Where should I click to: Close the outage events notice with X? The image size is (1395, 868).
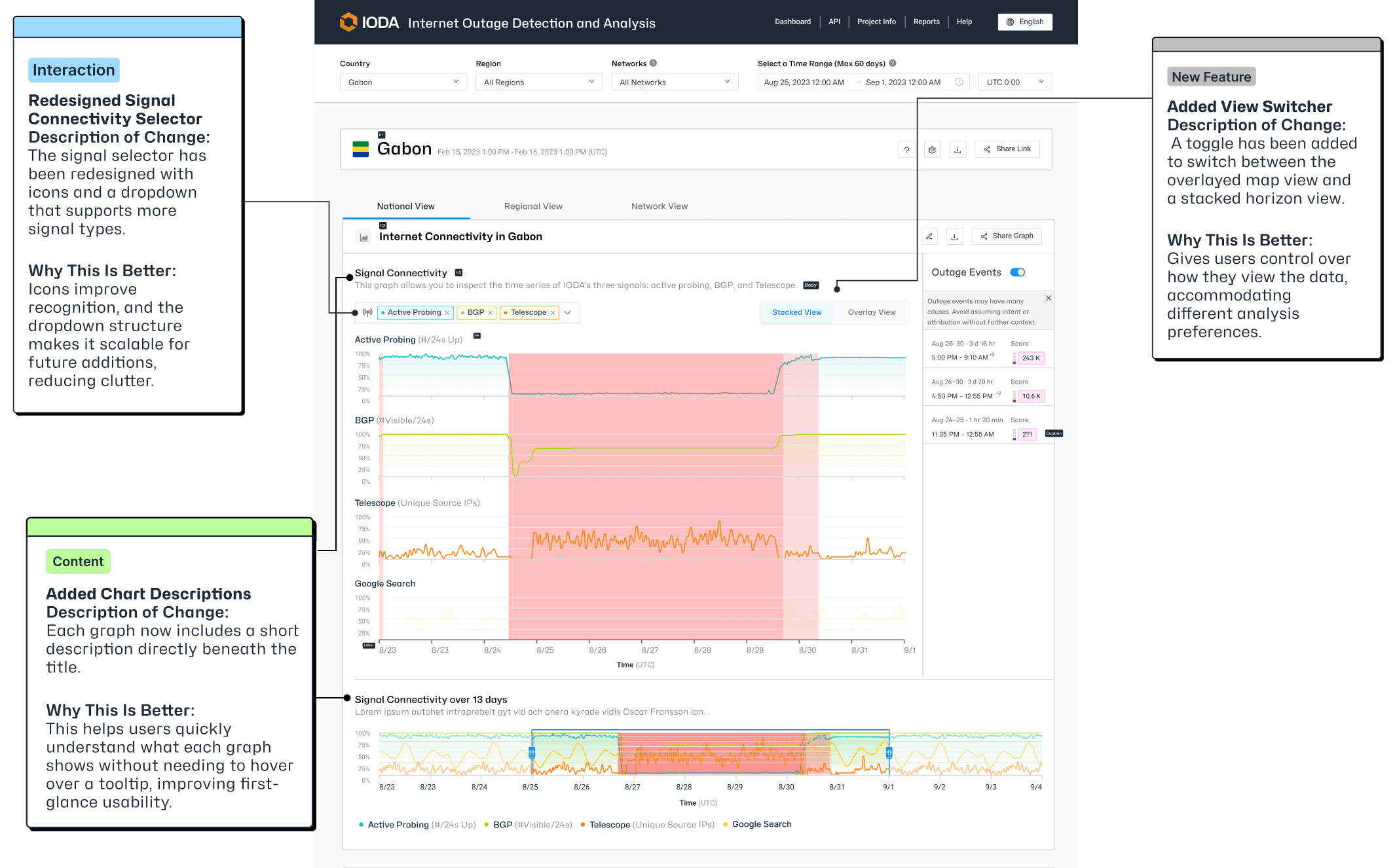click(1049, 298)
